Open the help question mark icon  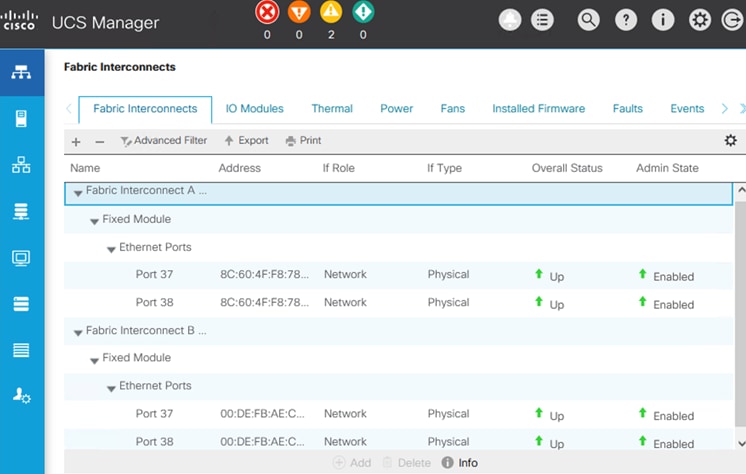point(626,20)
